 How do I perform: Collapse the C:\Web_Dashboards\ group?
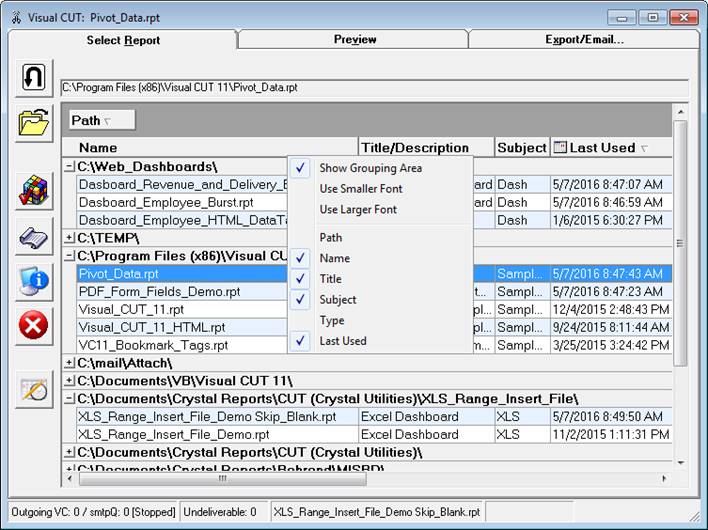(69, 167)
